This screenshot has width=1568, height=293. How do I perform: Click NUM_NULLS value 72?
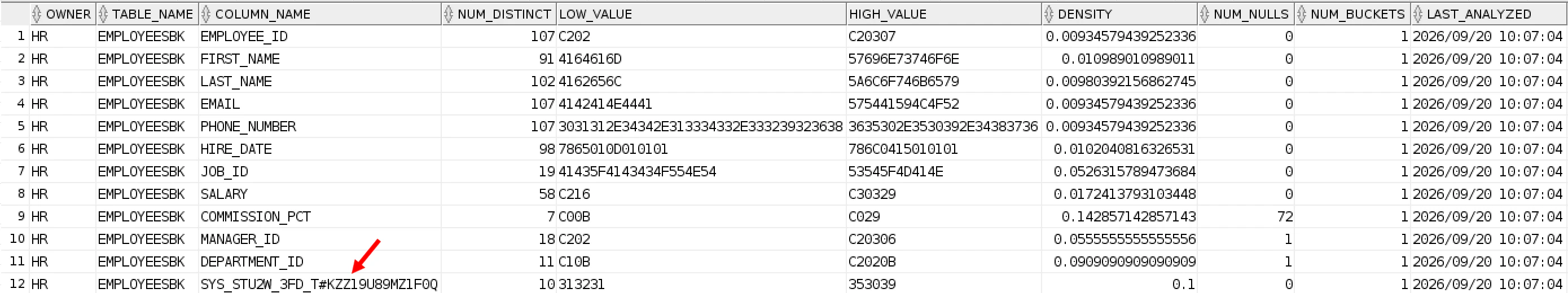1285,216
